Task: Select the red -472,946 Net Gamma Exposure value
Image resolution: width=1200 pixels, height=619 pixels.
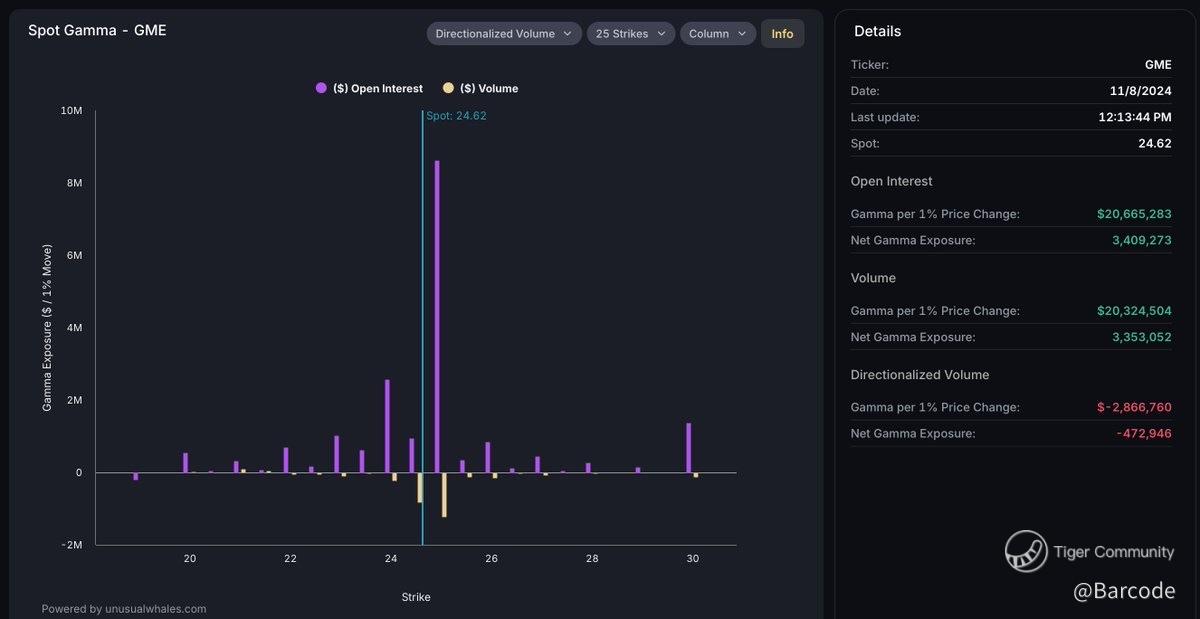Action: click(1143, 433)
